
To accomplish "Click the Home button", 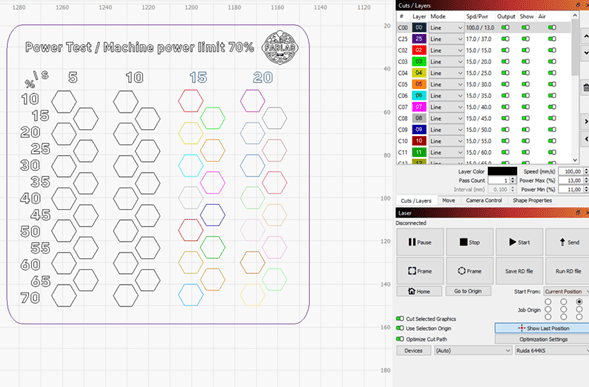I will pyautogui.click(x=419, y=291).
